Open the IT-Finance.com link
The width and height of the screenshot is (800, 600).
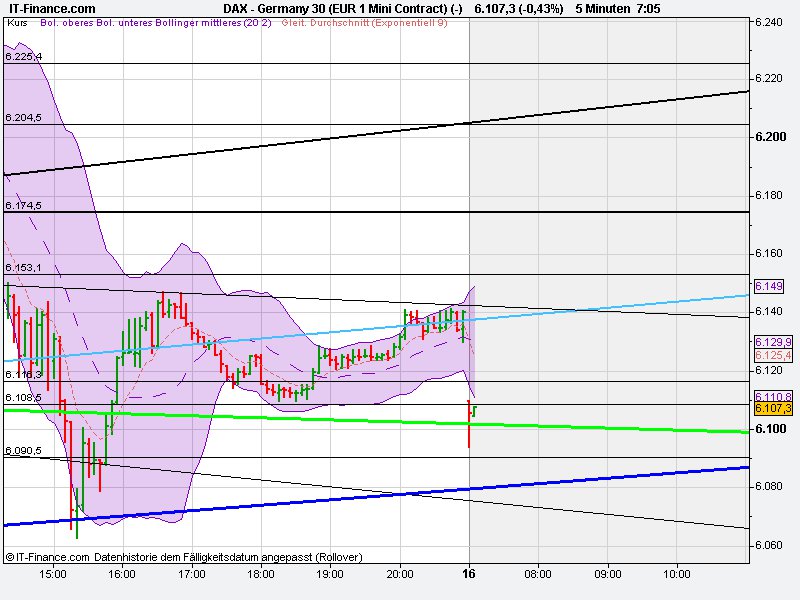click(x=52, y=8)
